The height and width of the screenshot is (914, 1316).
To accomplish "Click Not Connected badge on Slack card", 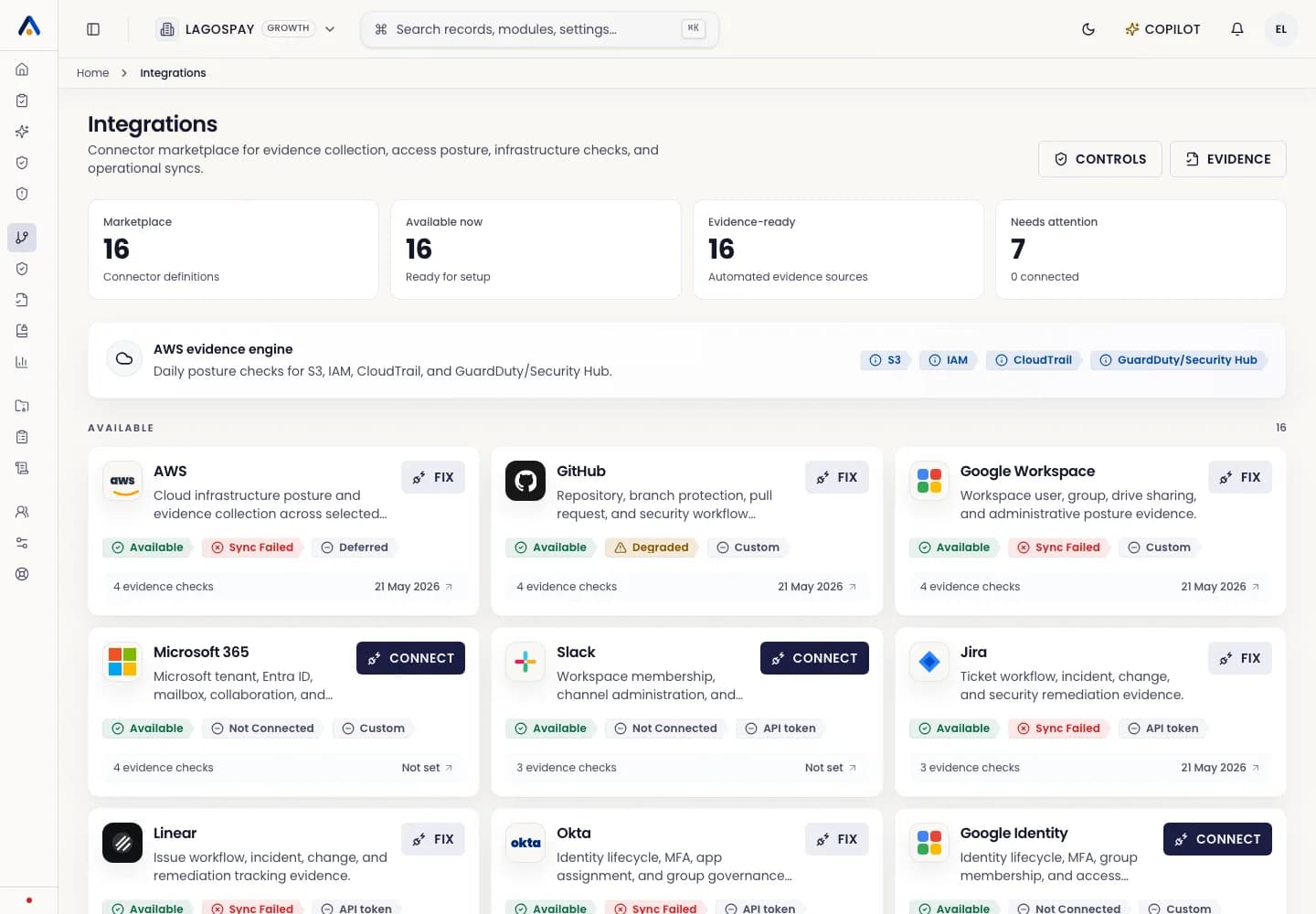I will pyautogui.click(x=665, y=728).
